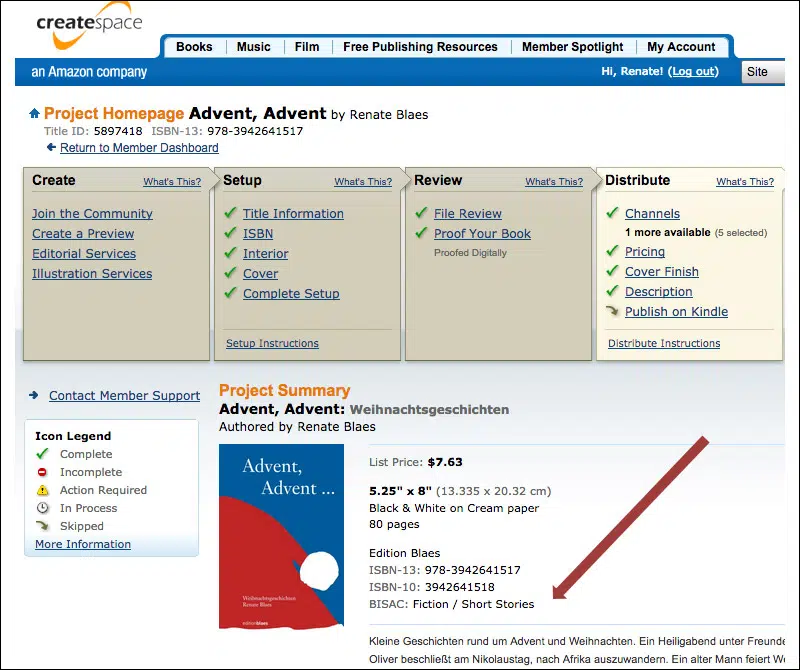The height and width of the screenshot is (670, 800).
Task: Click the Log out link
Action: [693, 71]
